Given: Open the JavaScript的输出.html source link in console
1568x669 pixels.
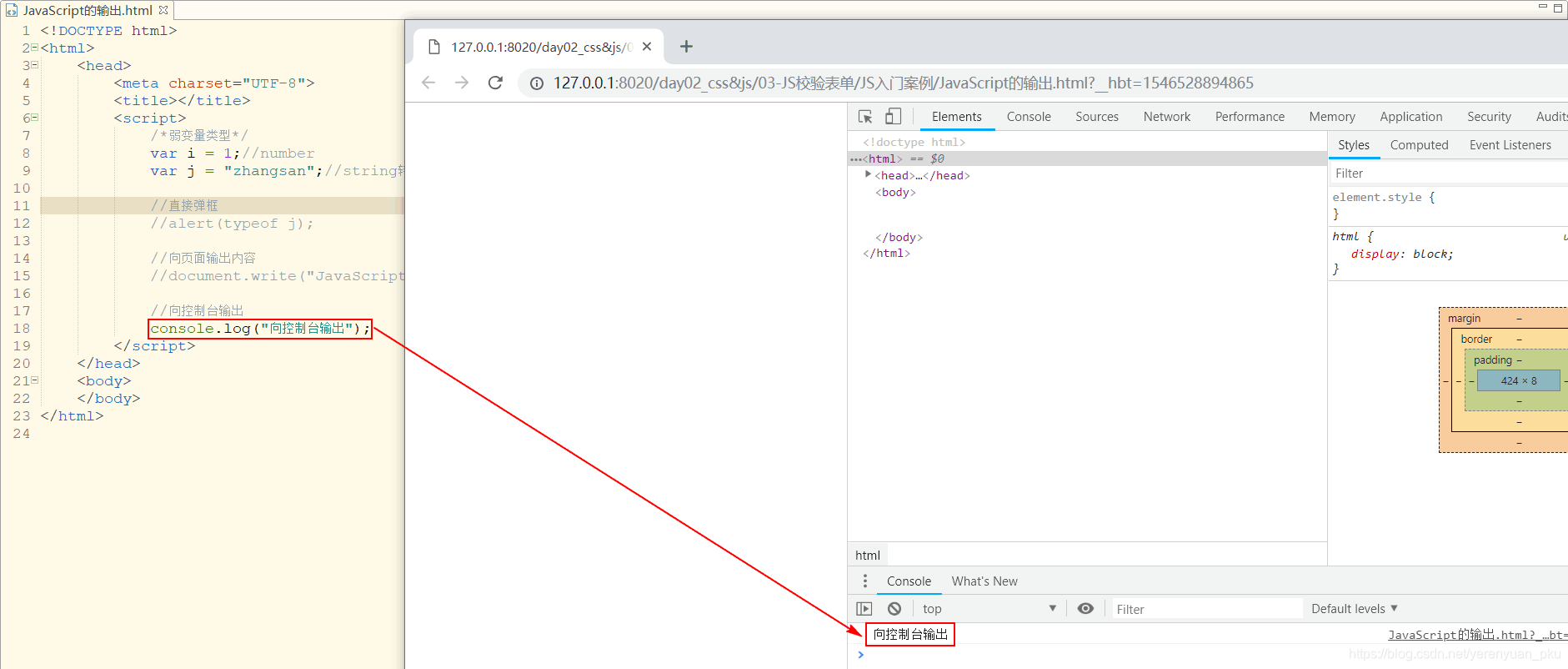Looking at the screenshot, I should pyautogui.click(x=1477, y=635).
